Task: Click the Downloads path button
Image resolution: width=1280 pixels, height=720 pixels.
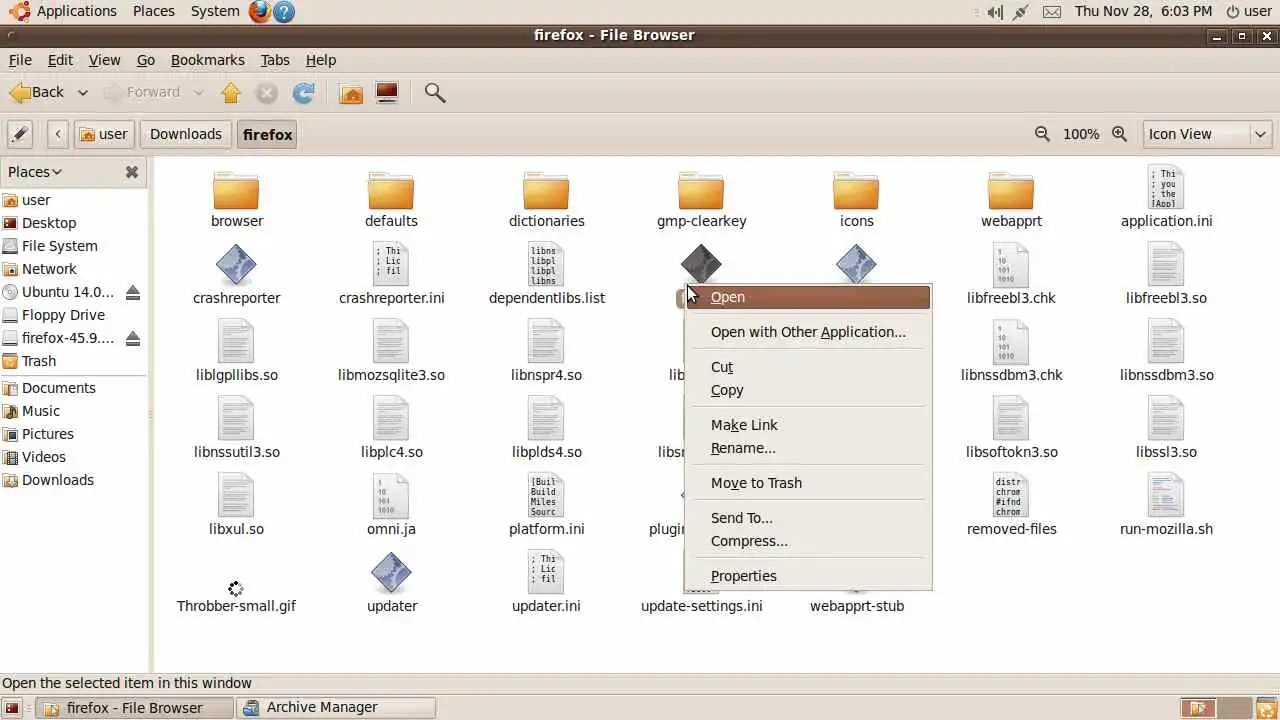Action: click(x=186, y=134)
